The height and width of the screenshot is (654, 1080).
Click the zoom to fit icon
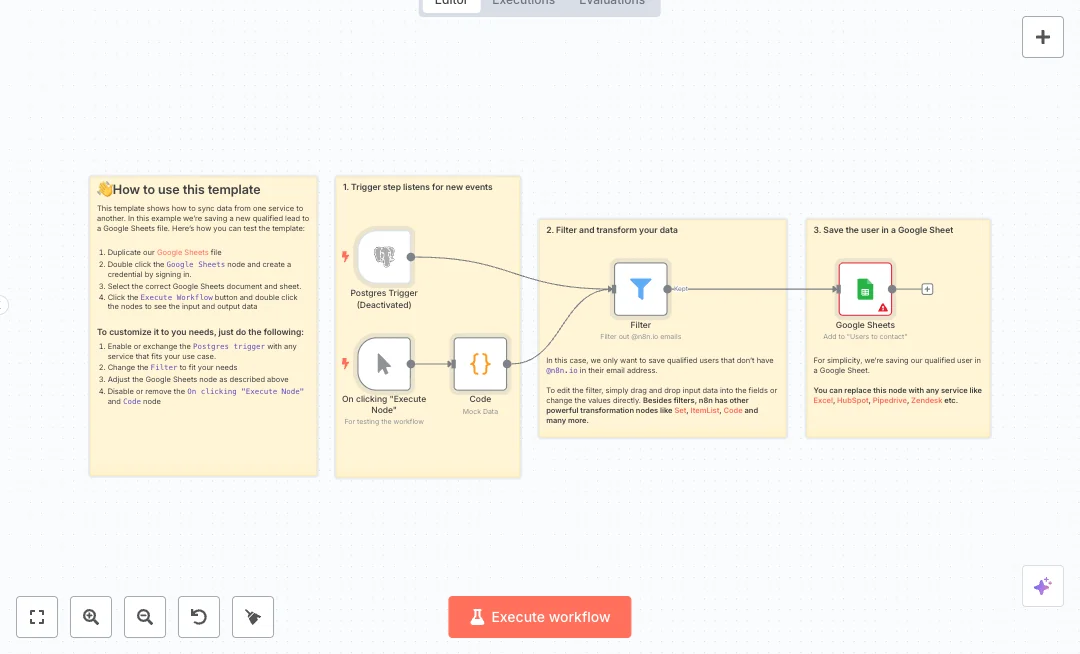click(37, 617)
